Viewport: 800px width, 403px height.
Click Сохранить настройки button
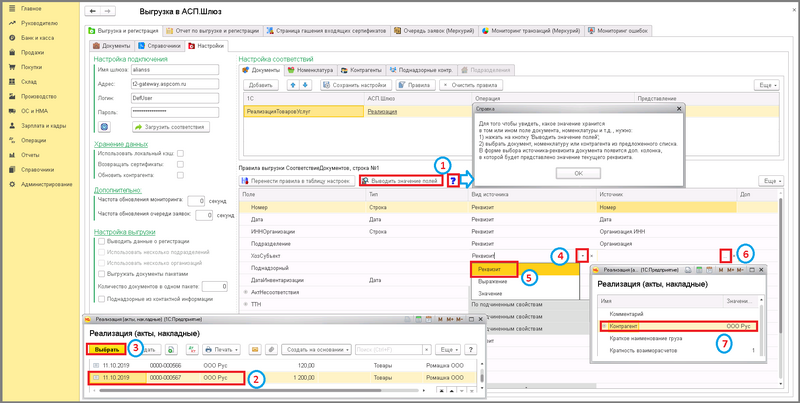(x=356, y=85)
